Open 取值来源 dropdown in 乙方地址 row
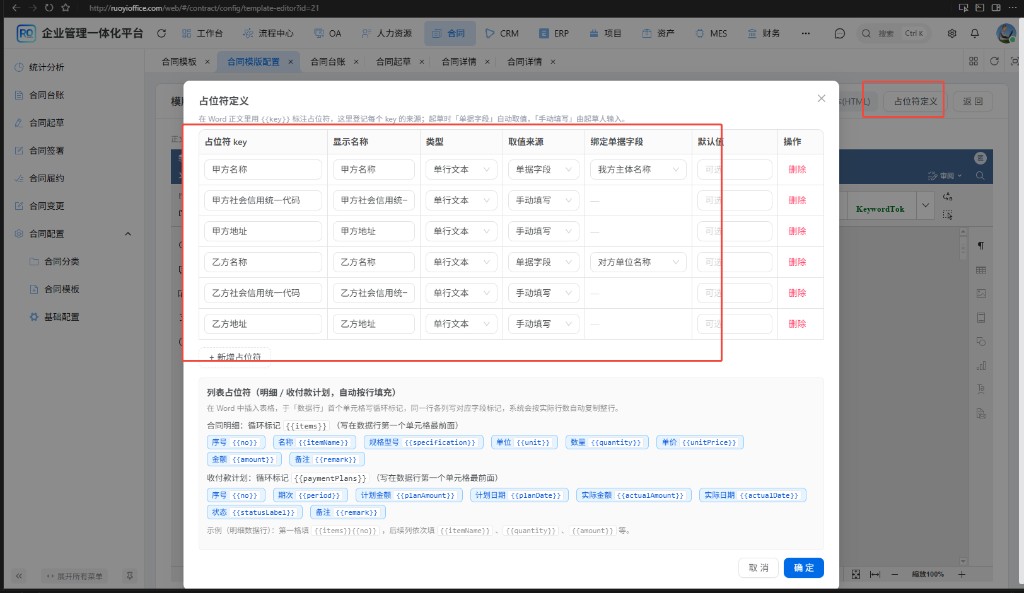Screen dimensions: 1024x593 [543, 324]
